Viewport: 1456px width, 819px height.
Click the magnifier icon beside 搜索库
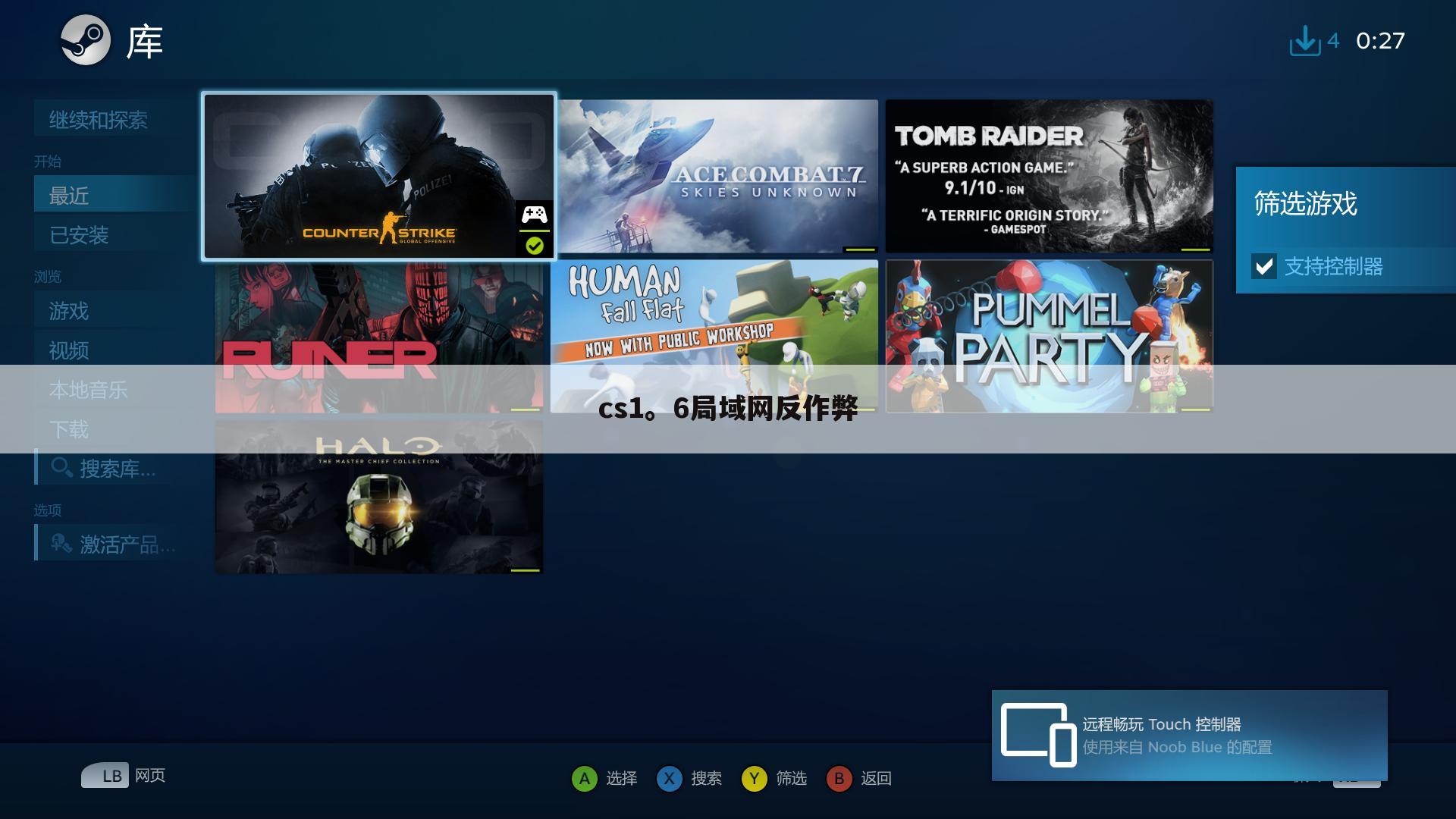tap(61, 467)
